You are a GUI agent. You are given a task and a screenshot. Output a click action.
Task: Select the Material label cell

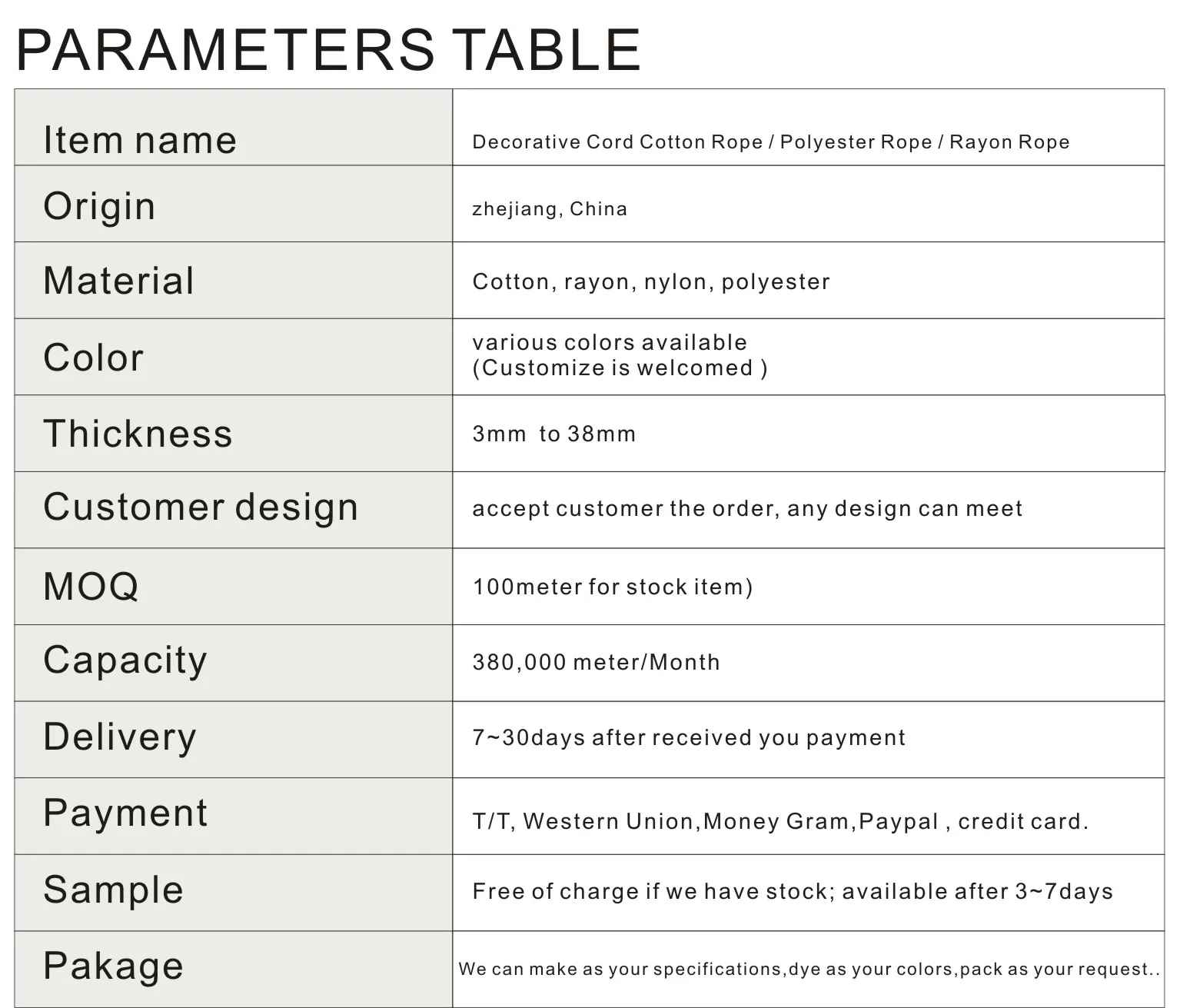pyautogui.click(x=118, y=281)
